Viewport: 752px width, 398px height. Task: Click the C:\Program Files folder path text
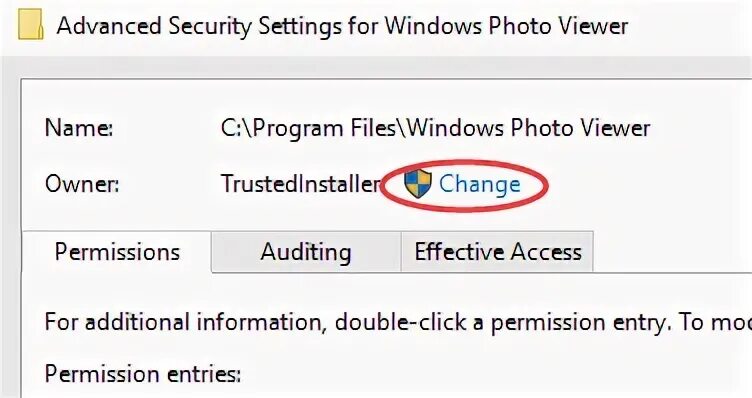pos(435,129)
